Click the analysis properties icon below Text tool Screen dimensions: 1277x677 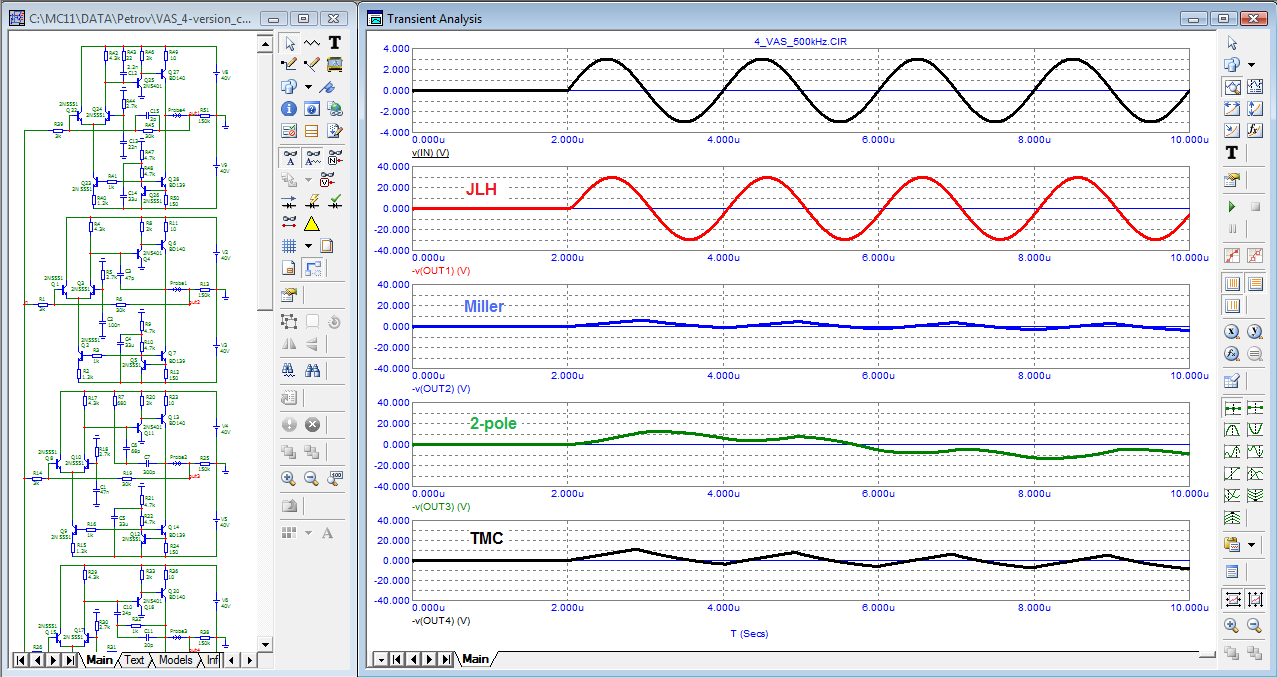pyautogui.click(x=1232, y=180)
